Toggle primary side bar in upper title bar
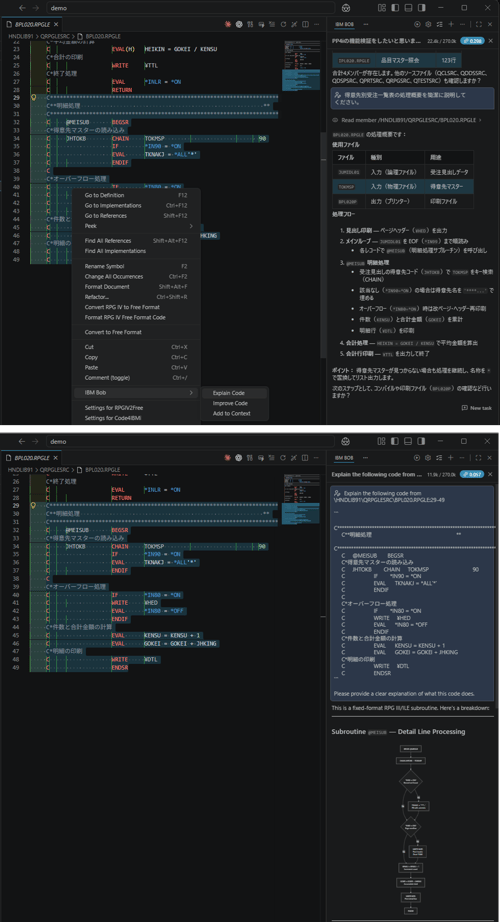The image size is (500, 922). click(x=395, y=8)
